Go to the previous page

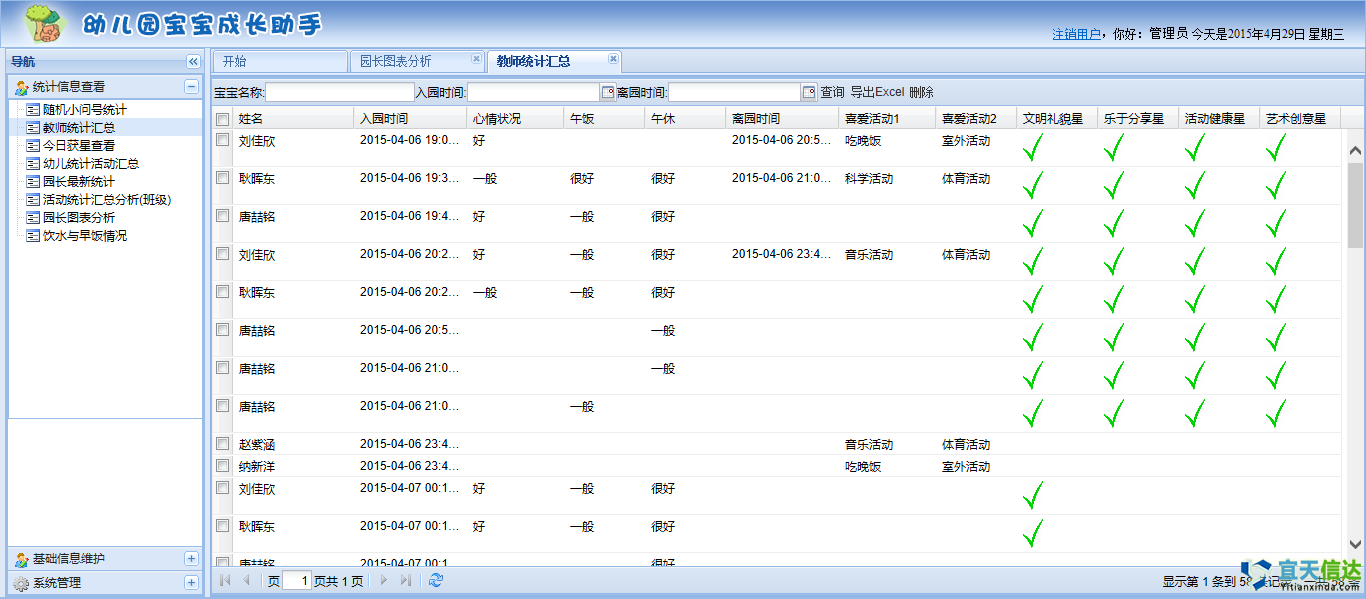tap(247, 578)
